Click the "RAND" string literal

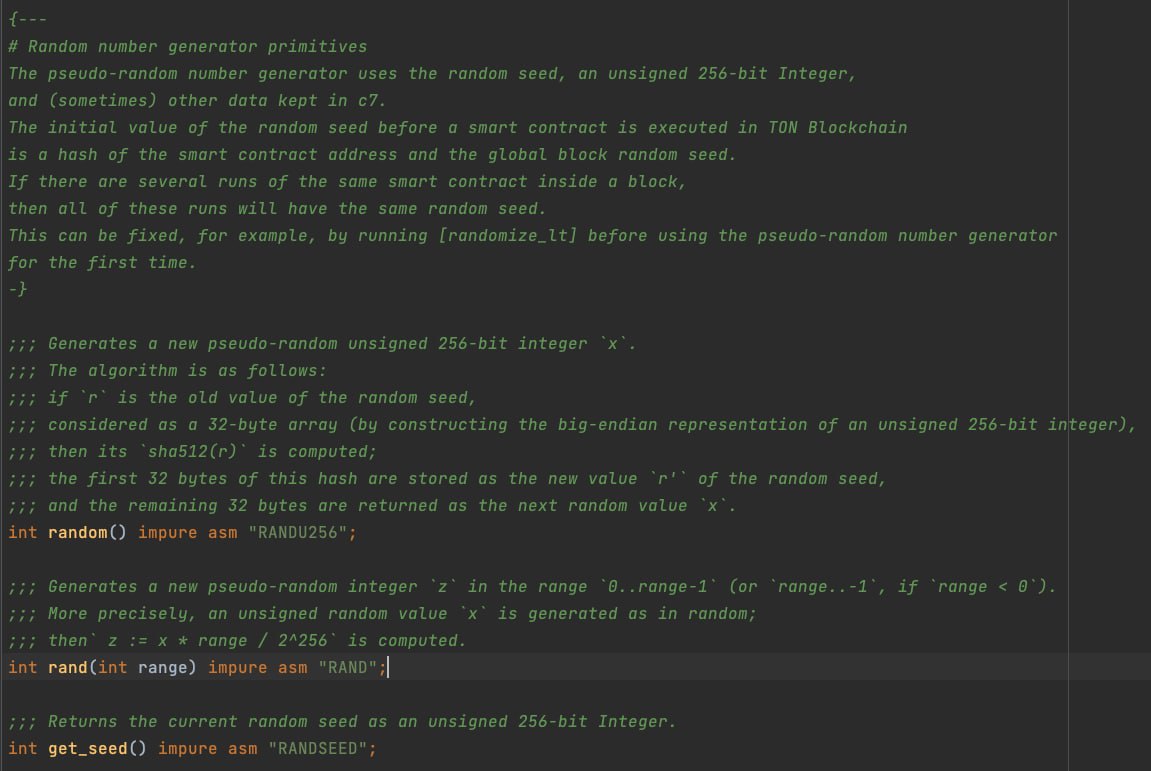pos(348,667)
